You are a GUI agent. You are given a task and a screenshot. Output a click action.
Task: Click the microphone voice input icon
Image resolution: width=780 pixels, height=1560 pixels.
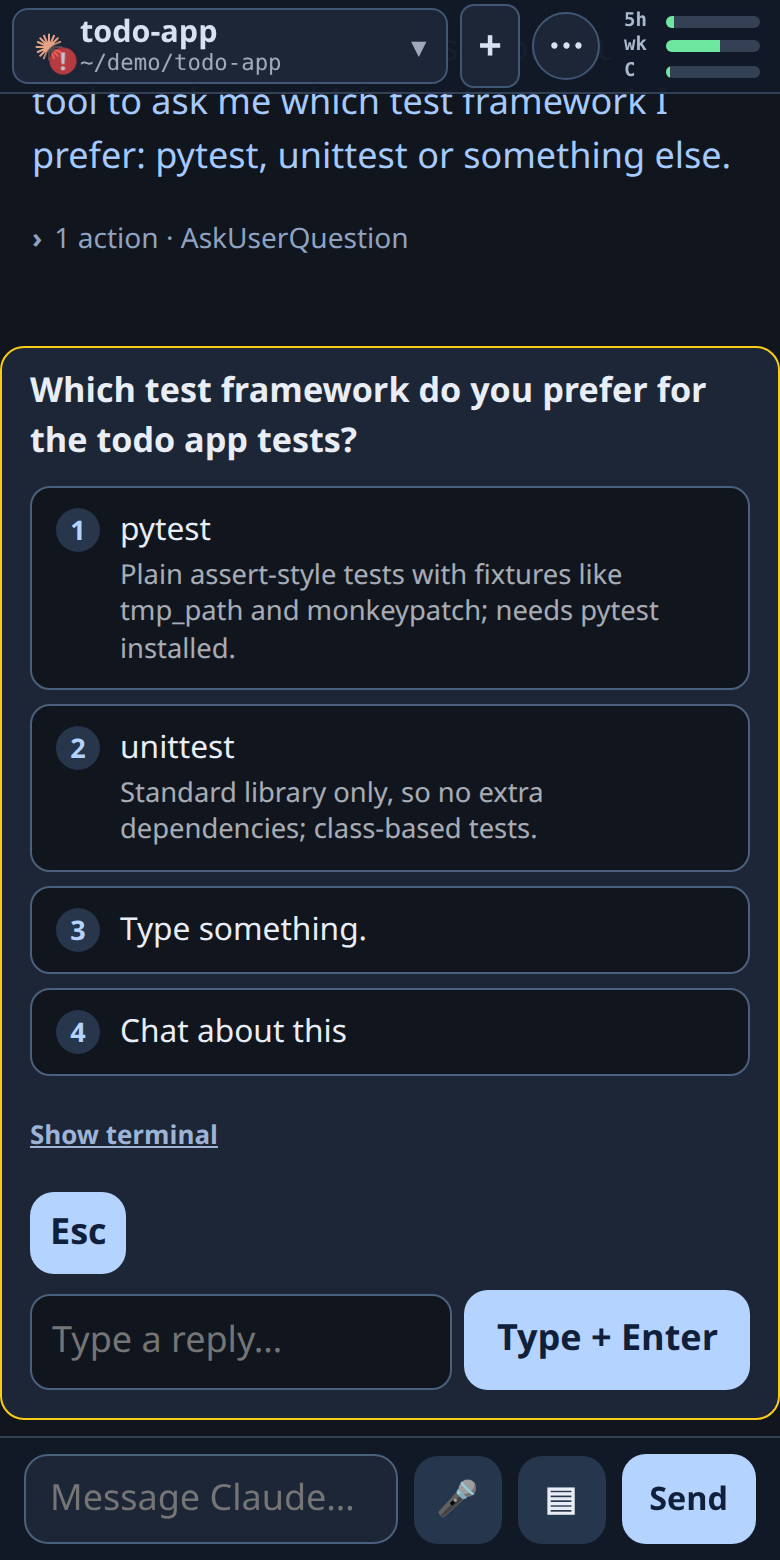click(458, 1499)
